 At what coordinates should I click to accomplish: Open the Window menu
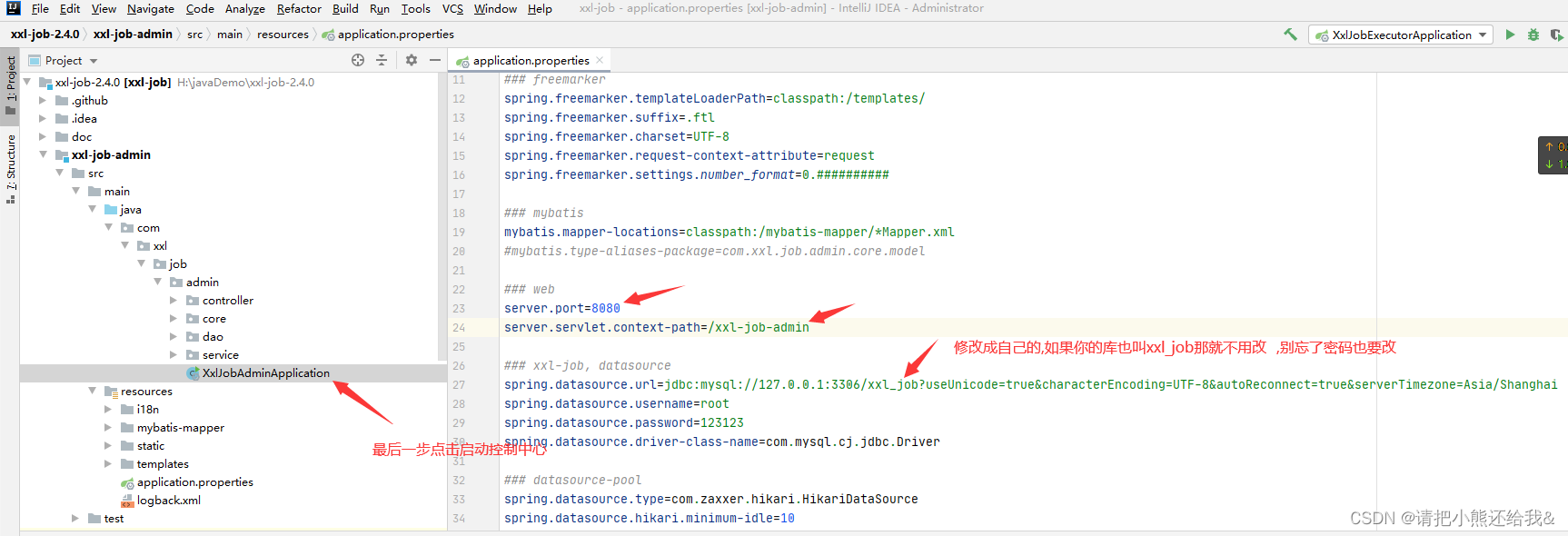495,8
